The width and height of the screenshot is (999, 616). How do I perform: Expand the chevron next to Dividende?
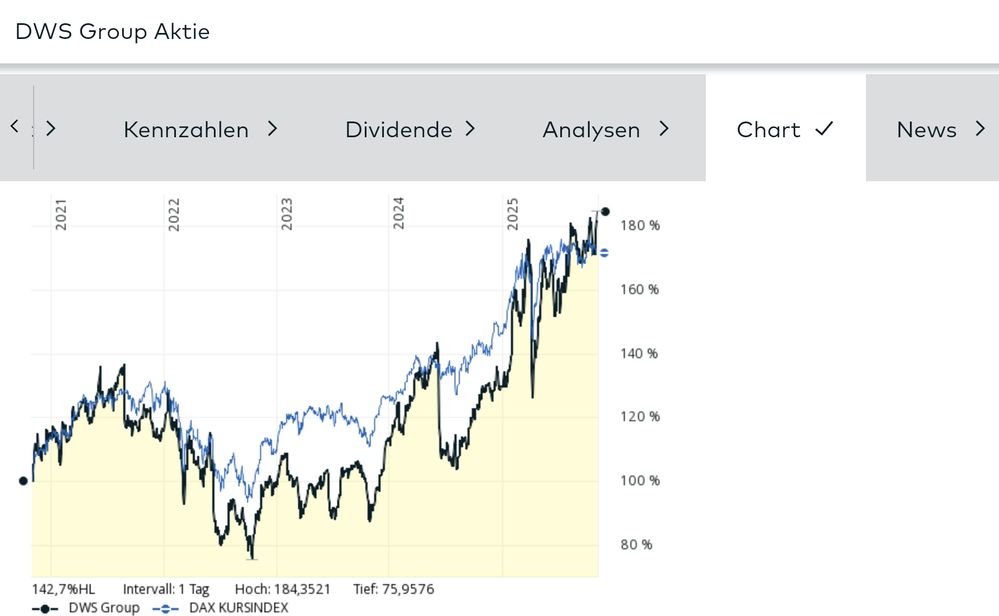[x=470, y=129]
